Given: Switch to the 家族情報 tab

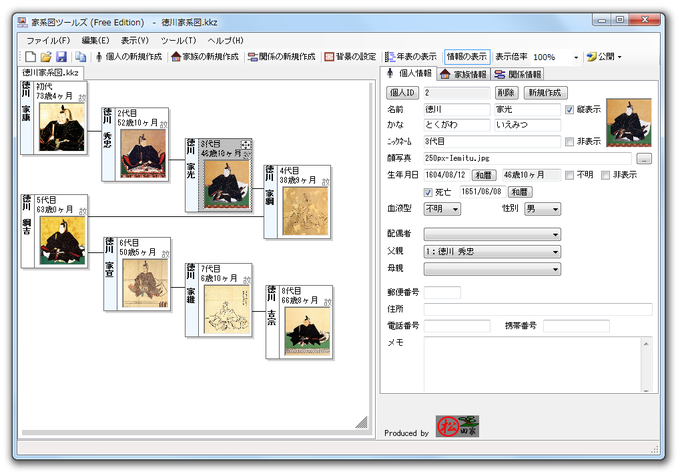Looking at the screenshot, I should (x=464, y=75).
